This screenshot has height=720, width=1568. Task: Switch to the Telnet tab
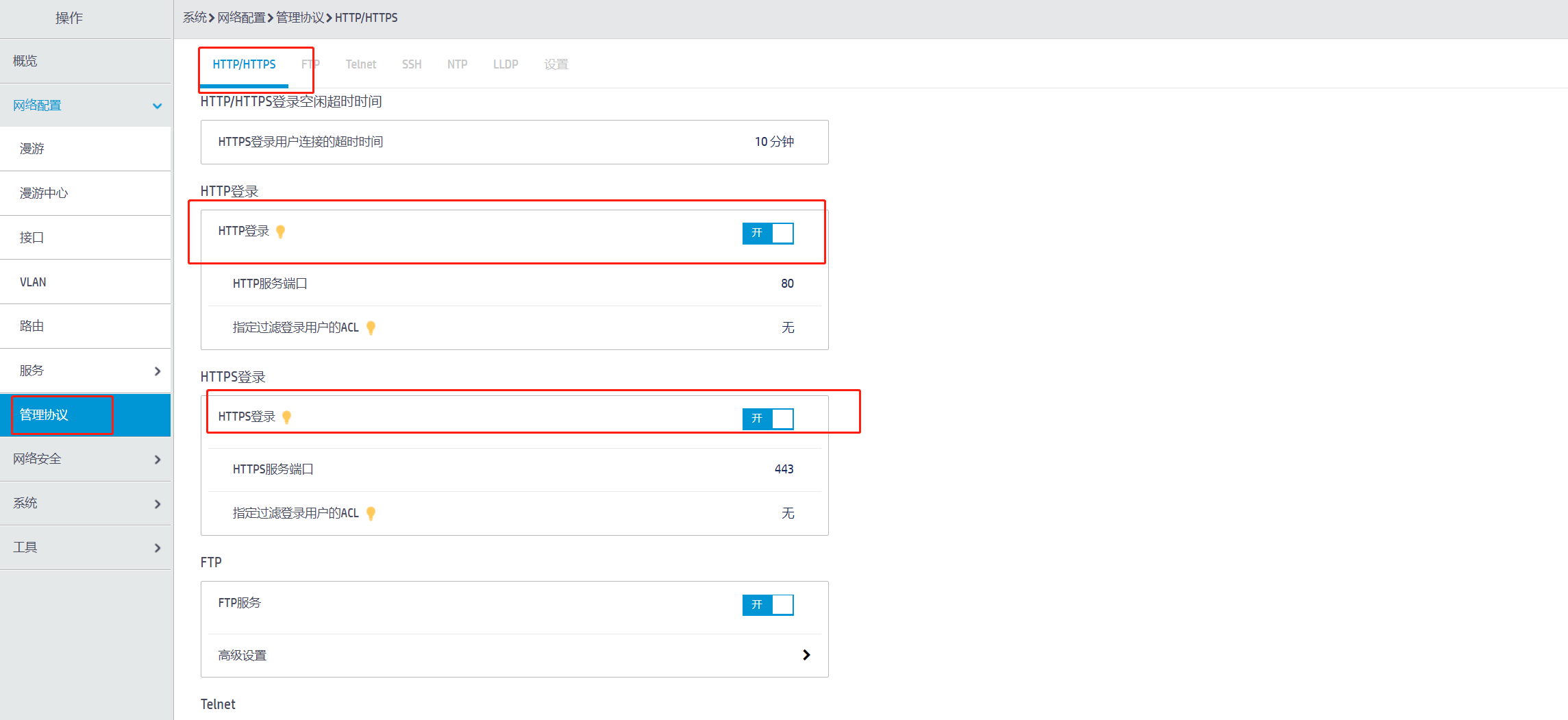pyautogui.click(x=360, y=64)
